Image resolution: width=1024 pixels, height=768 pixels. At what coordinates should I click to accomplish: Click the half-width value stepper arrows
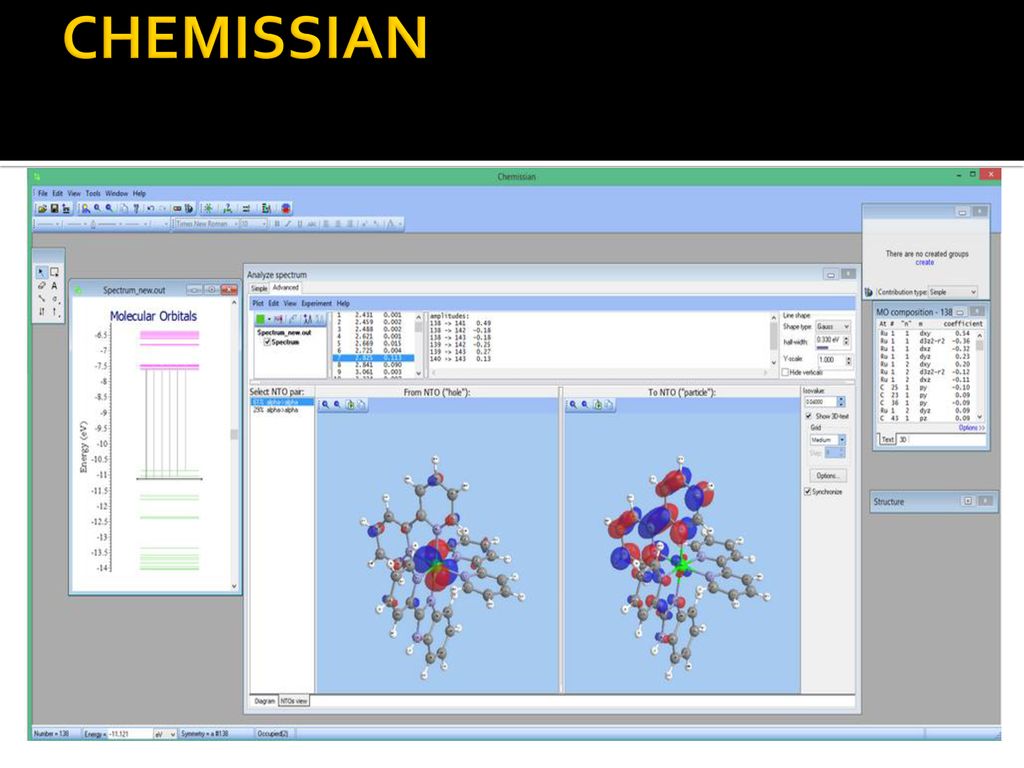pyautogui.click(x=846, y=341)
